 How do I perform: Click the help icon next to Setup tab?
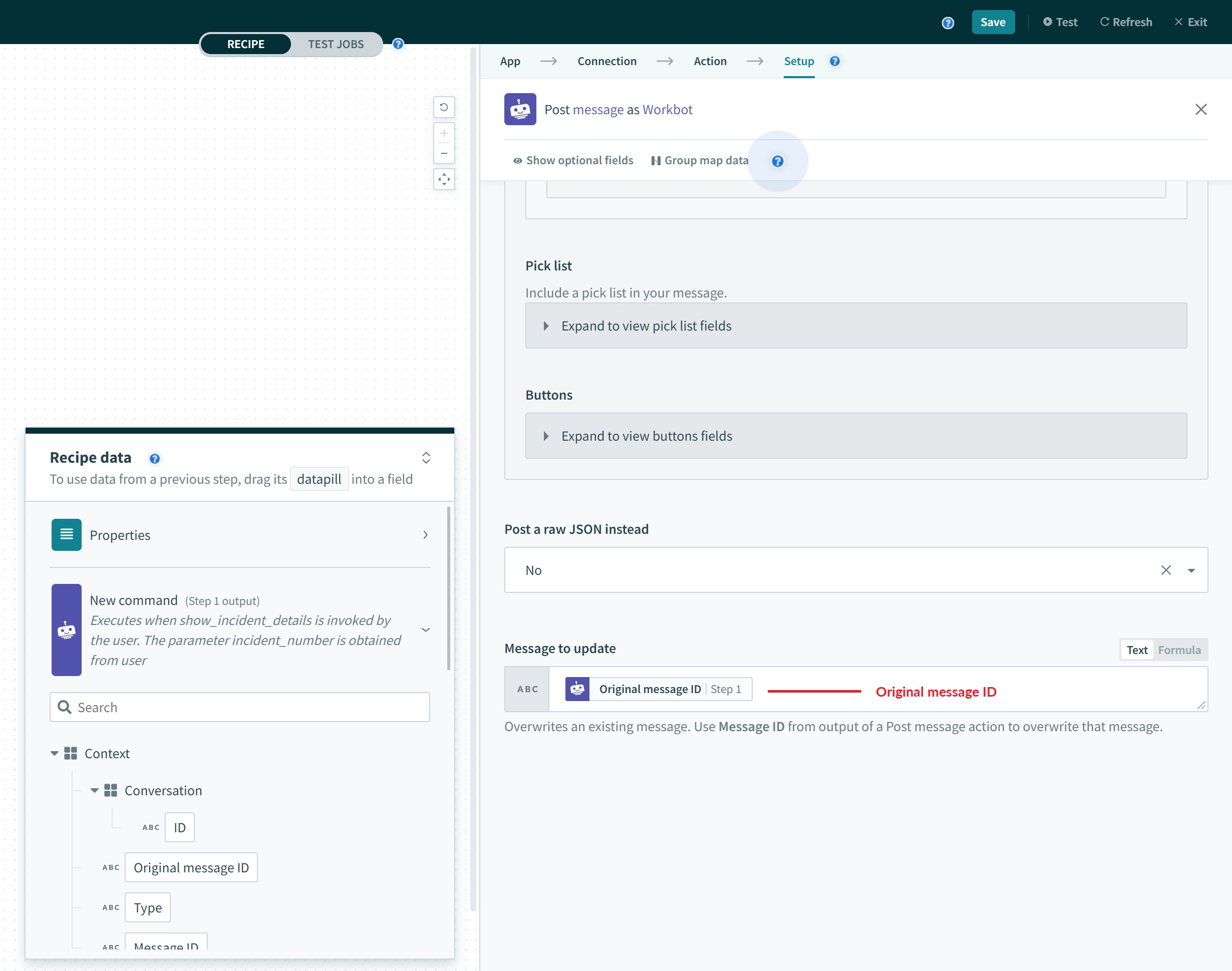[x=834, y=62]
